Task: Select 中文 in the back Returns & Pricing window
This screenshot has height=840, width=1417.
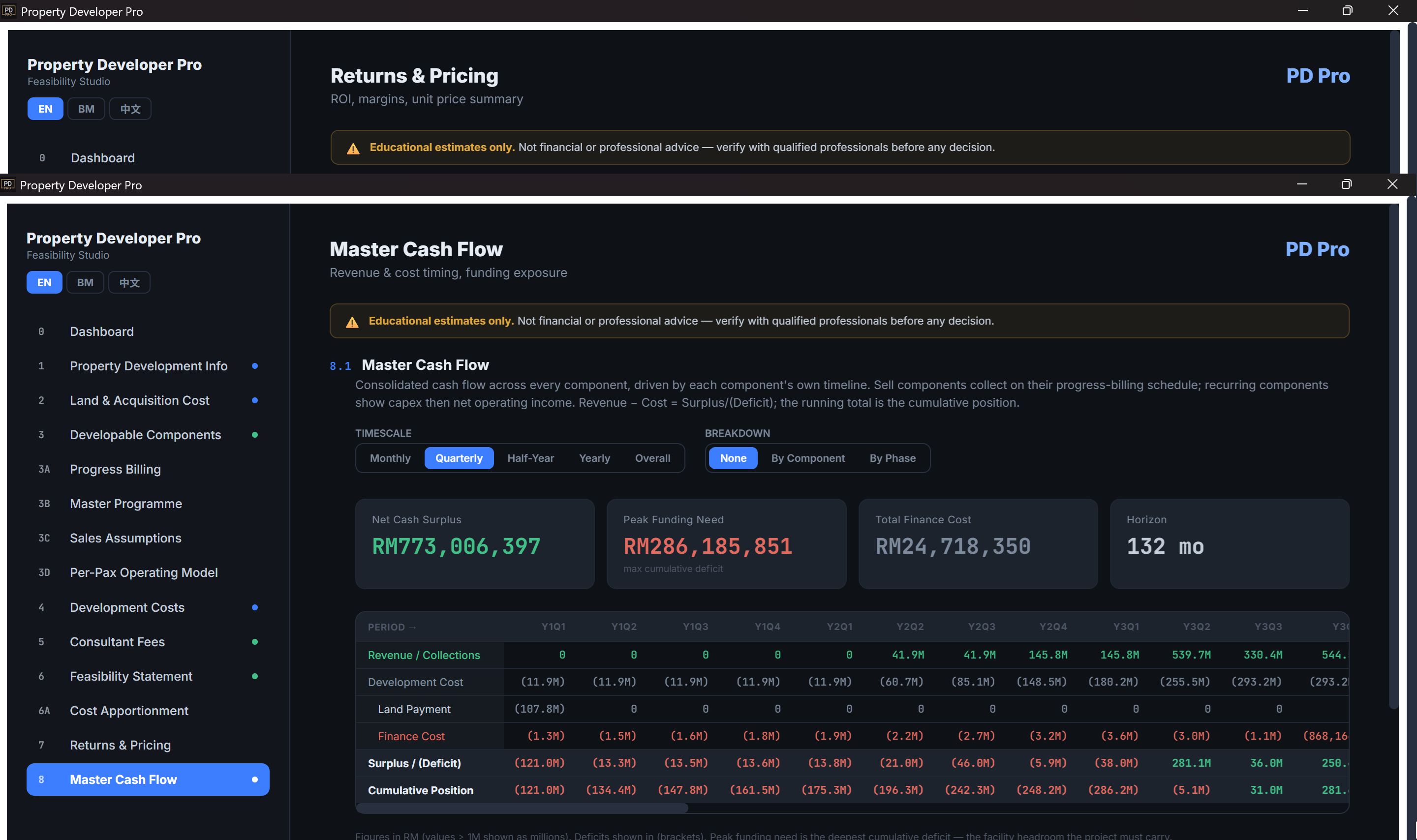Action: click(130, 109)
